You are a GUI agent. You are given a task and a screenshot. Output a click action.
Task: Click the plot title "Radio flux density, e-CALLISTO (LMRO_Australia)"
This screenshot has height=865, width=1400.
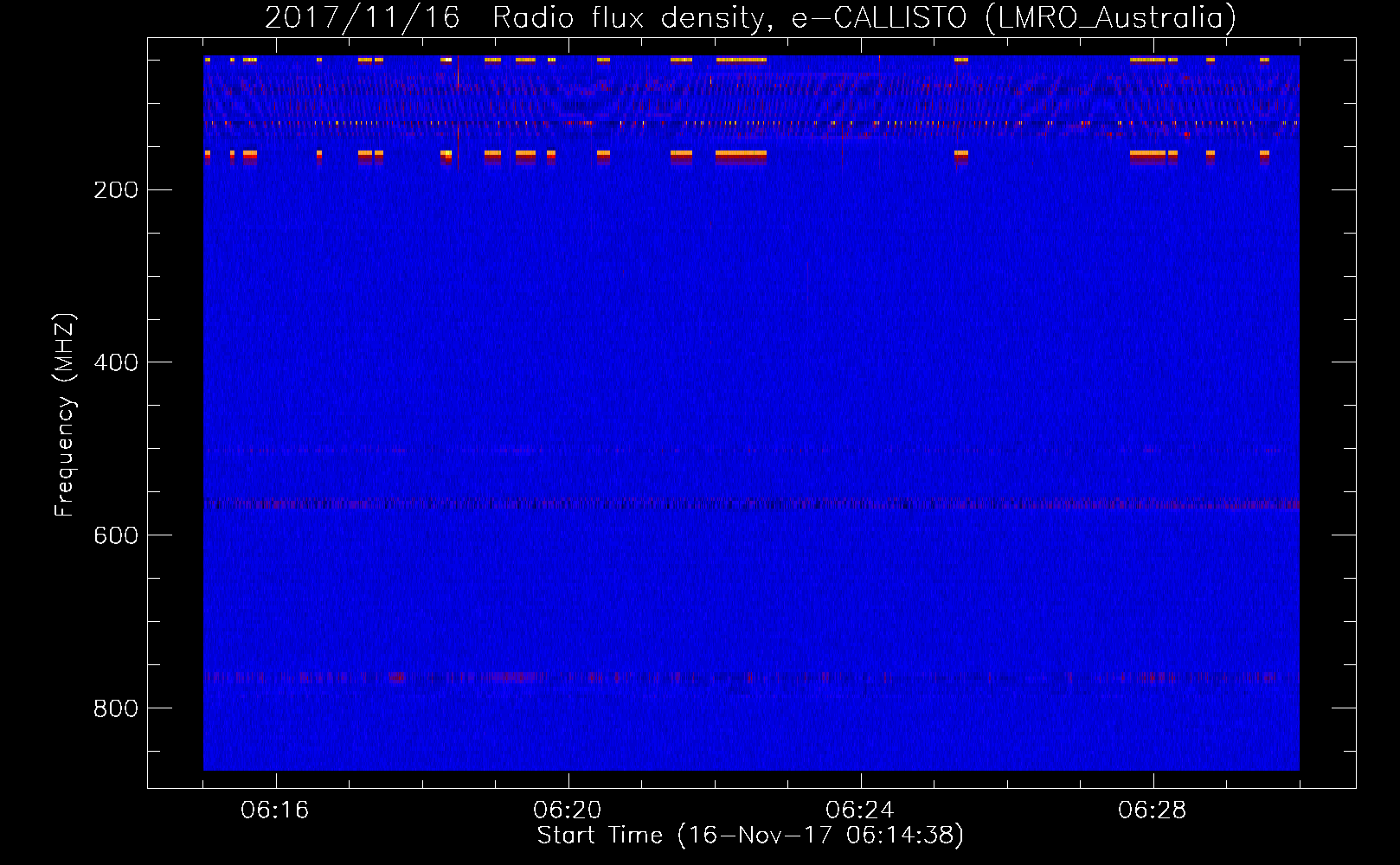coord(864,17)
